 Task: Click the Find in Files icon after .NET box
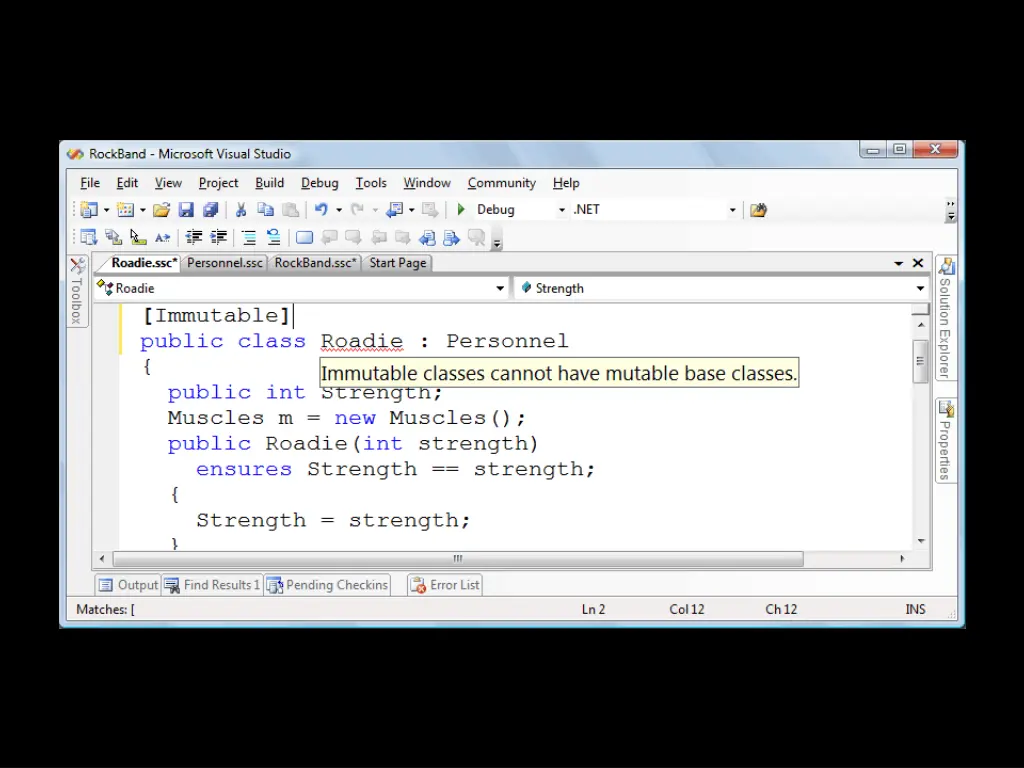click(x=758, y=210)
